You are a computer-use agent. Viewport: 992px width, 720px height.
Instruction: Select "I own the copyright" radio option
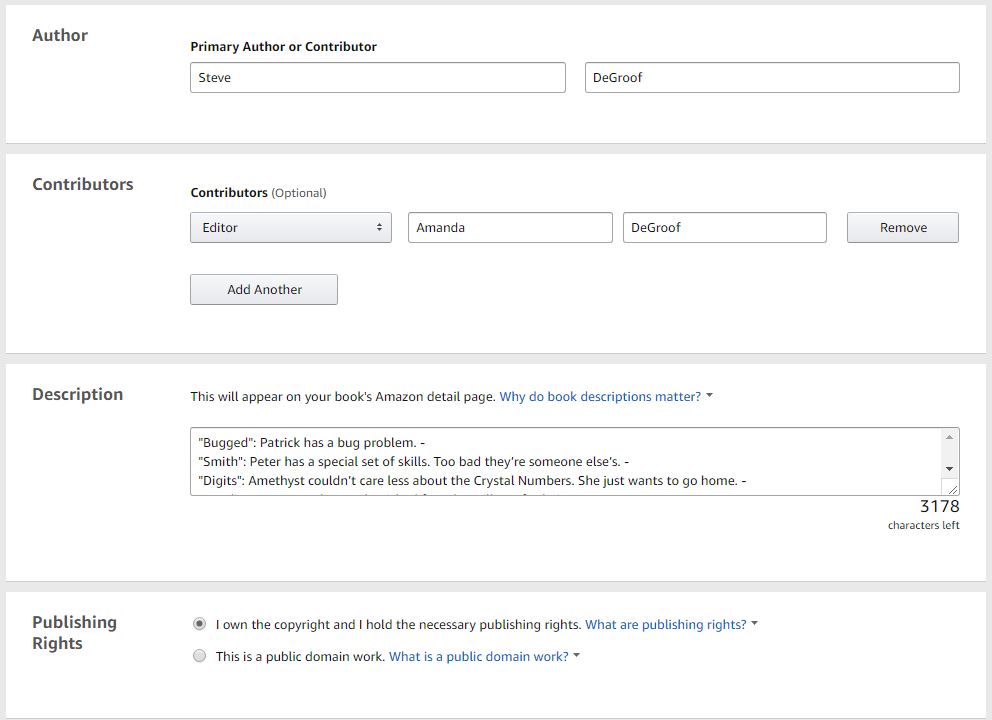(199, 624)
